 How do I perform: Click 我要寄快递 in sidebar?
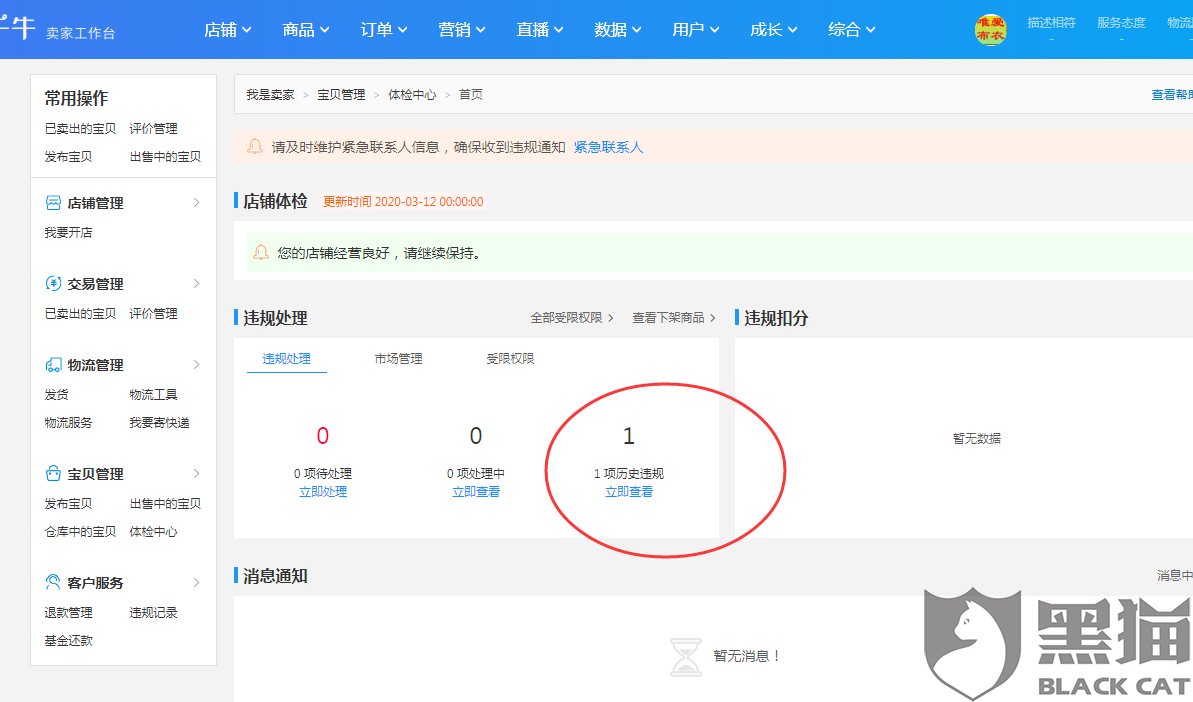tap(159, 422)
